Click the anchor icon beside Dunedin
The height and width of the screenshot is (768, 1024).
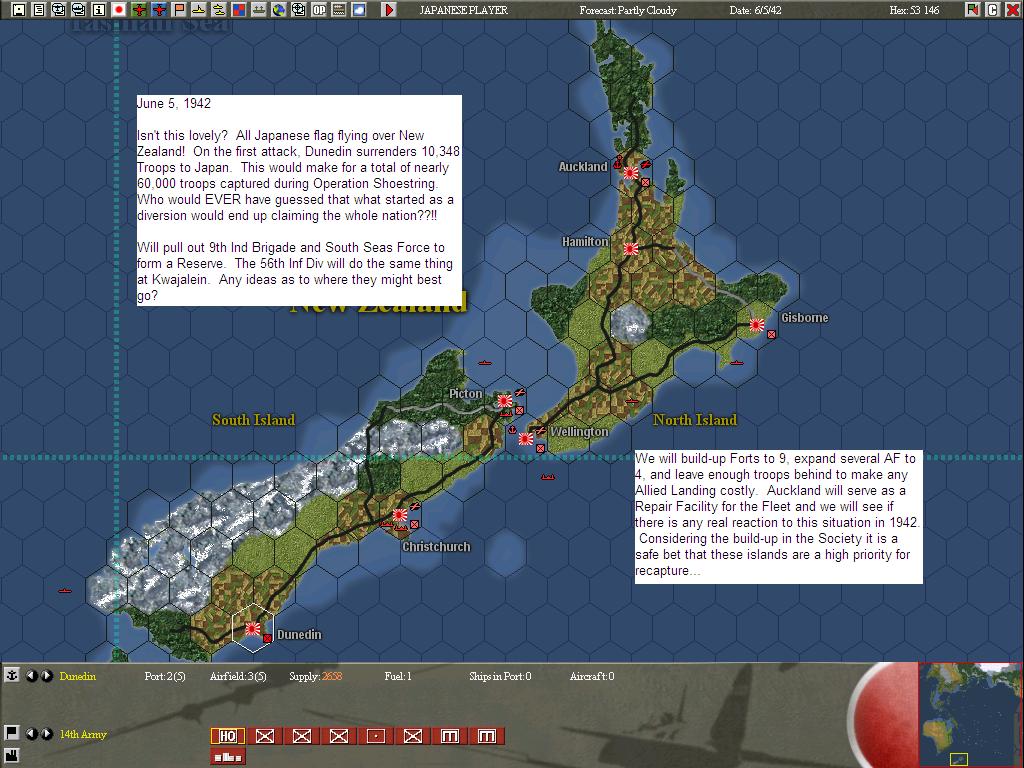12,675
